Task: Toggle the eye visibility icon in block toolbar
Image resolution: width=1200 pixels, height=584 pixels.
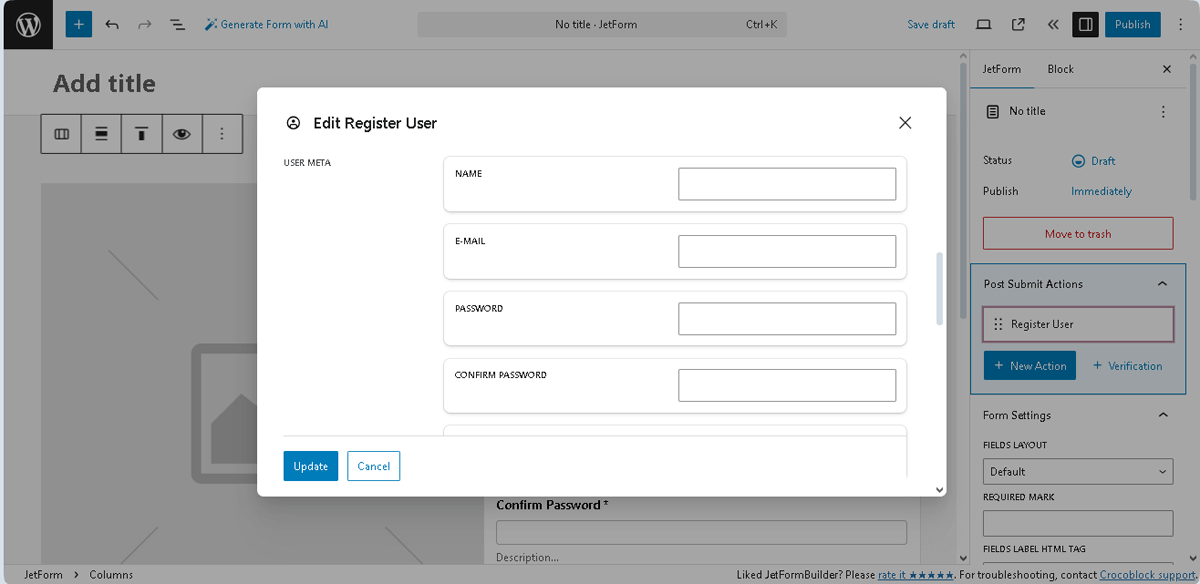Action: pyautogui.click(x=181, y=133)
